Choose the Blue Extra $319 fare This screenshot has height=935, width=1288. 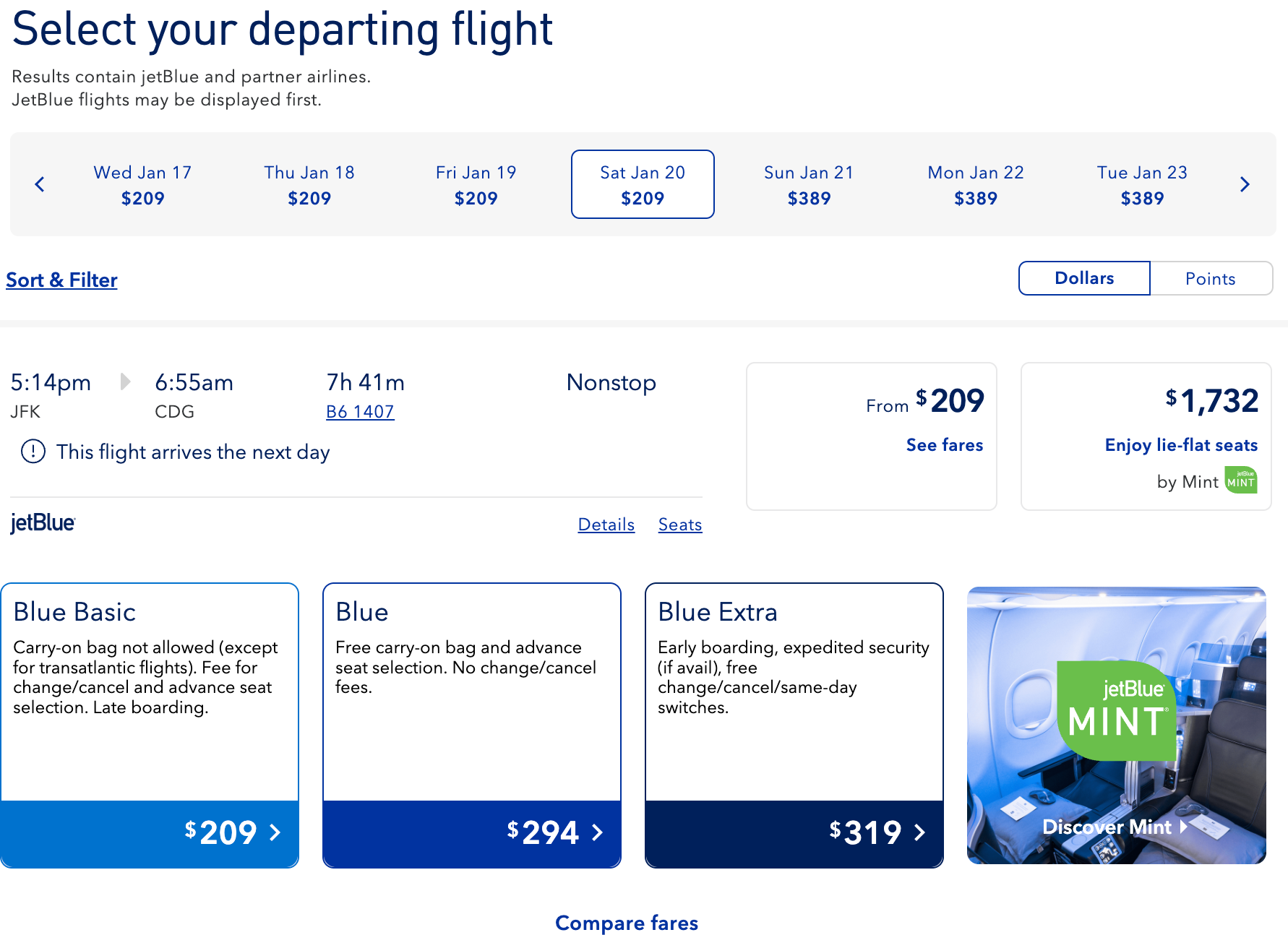pos(794,832)
